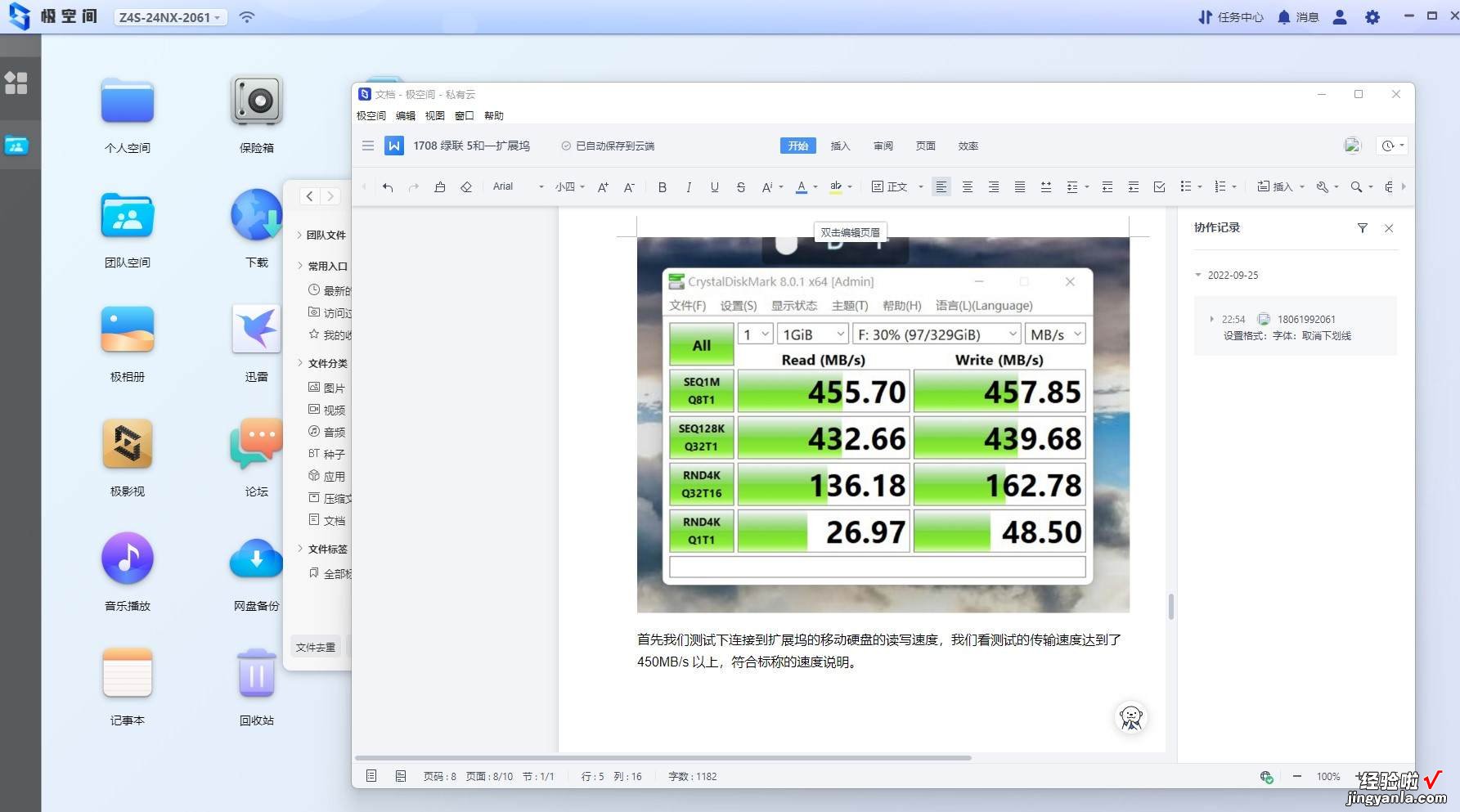Click the assistant mascot floating icon
The image size is (1460, 812).
click(x=1131, y=718)
